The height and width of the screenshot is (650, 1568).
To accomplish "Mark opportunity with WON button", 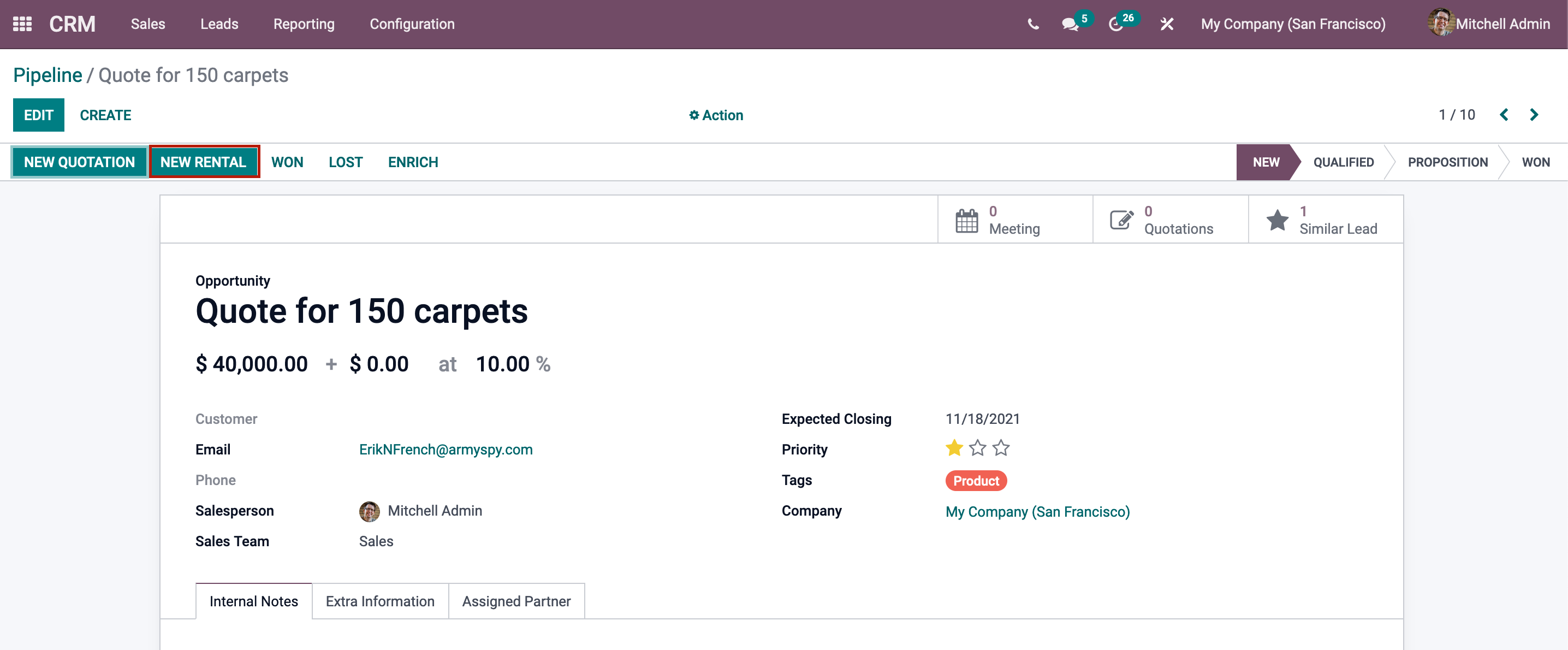I will [287, 162].
